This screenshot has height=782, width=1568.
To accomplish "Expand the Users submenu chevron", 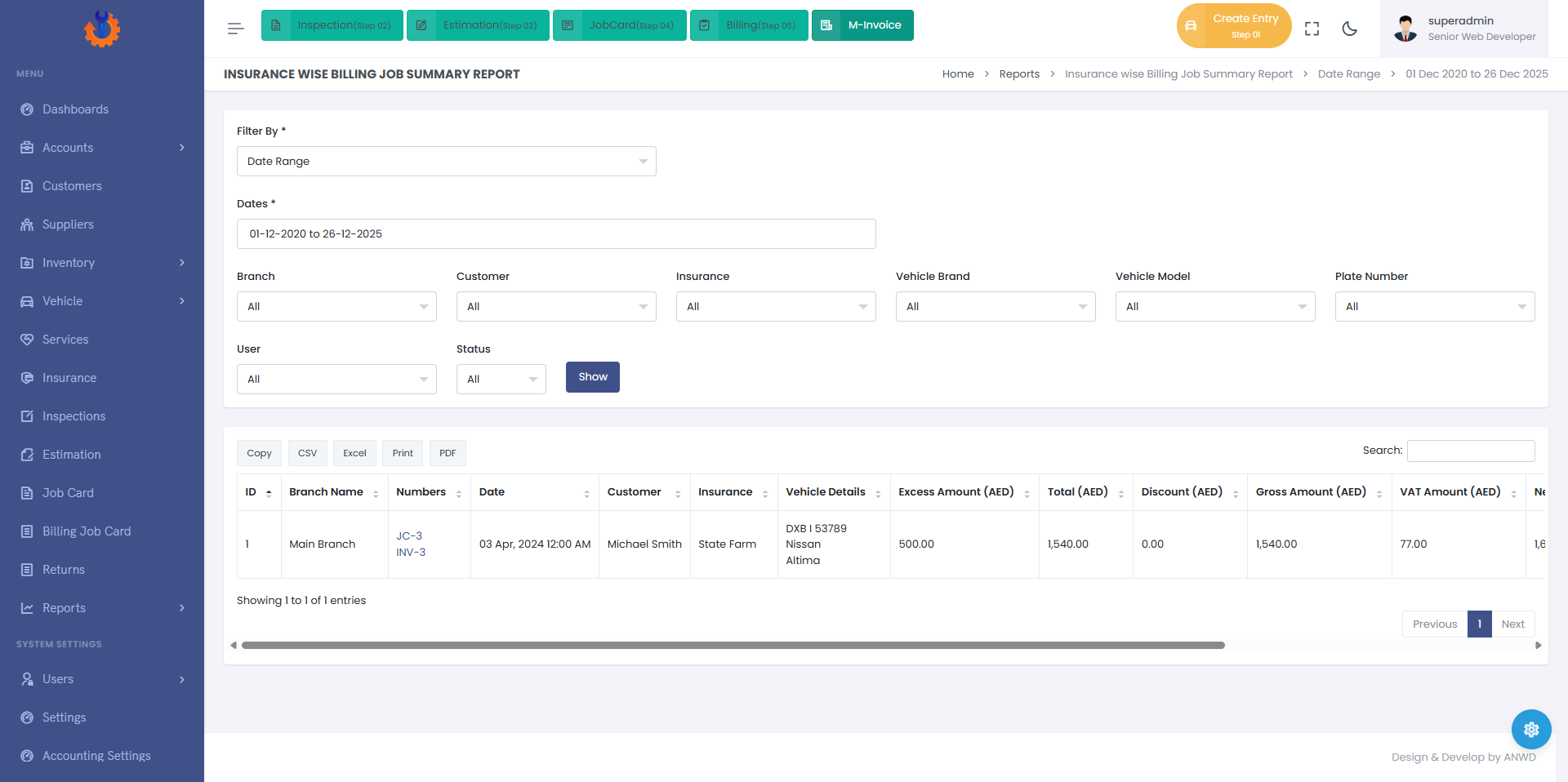I will tap(182, 679).
